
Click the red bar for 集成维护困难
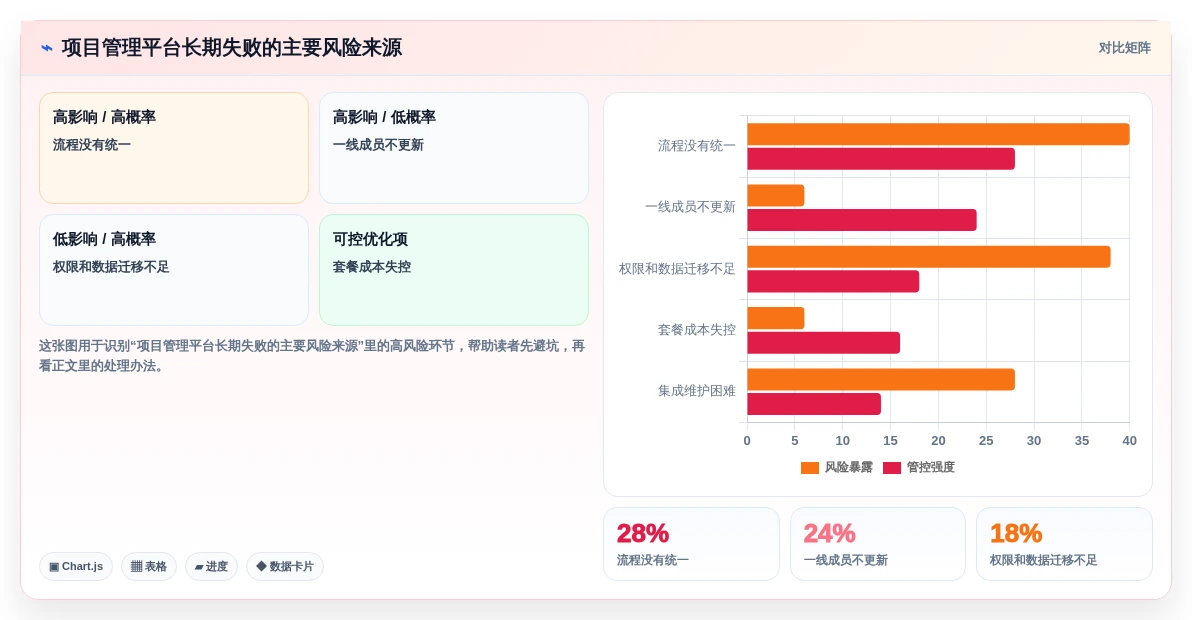click(x=814, y=404)
